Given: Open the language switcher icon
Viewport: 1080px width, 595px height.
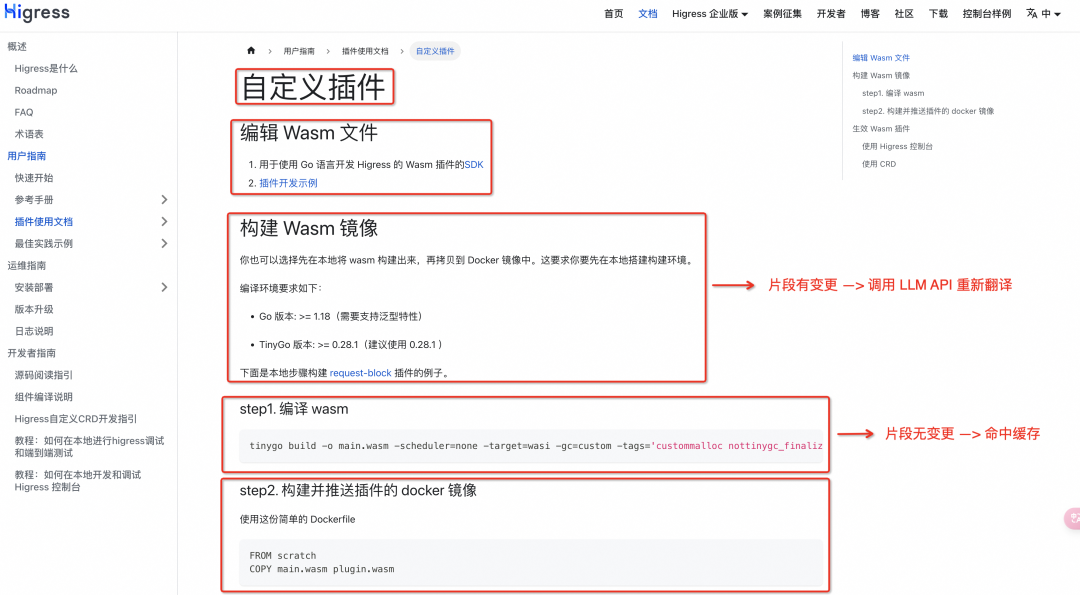Looking at the screenshot, I should pos(1031,13).
